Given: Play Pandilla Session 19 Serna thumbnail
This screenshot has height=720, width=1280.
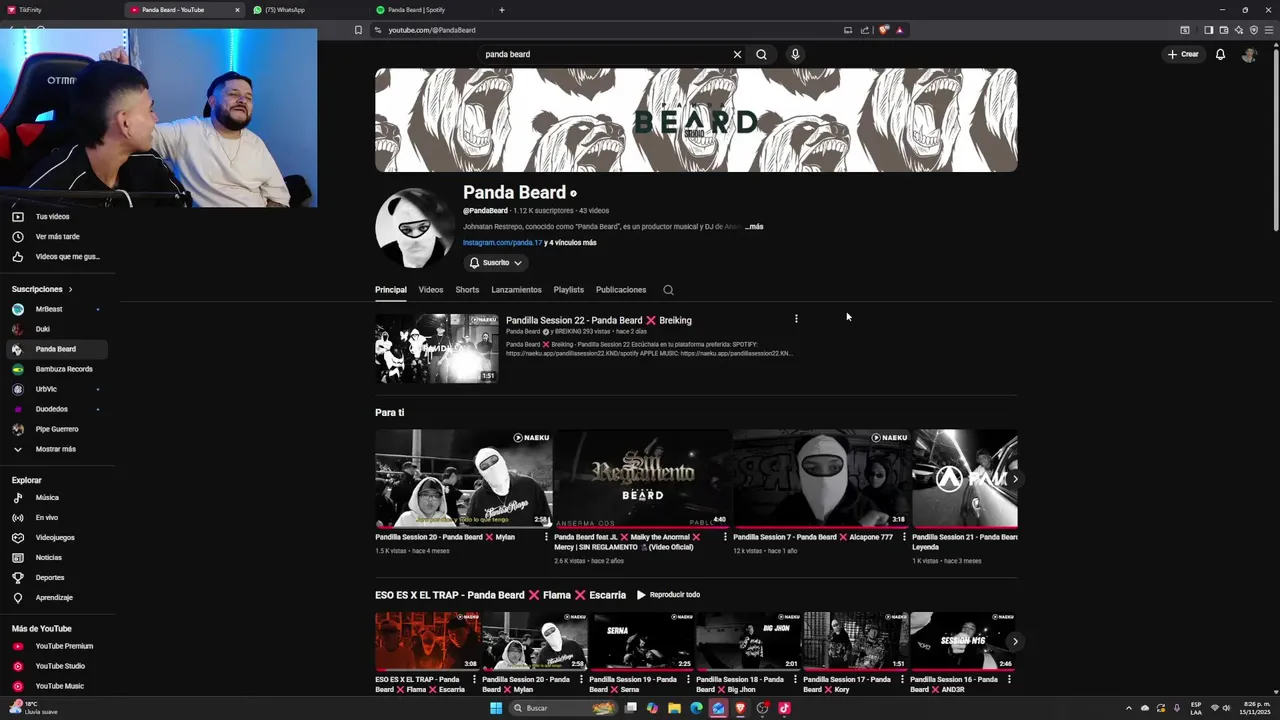Looking at the screenshot, I should (641, 641).
